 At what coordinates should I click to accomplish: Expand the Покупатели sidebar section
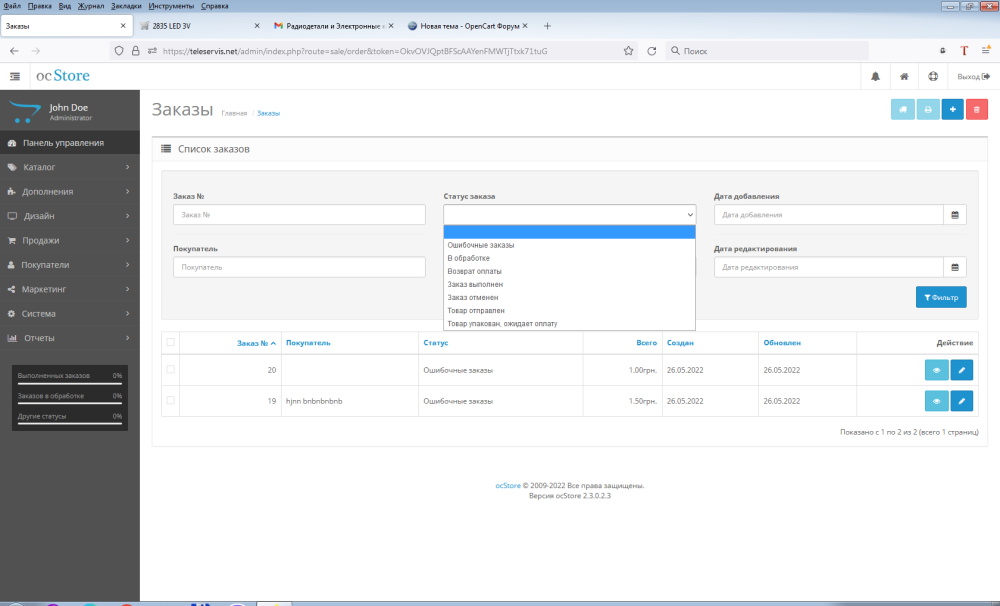70,265
